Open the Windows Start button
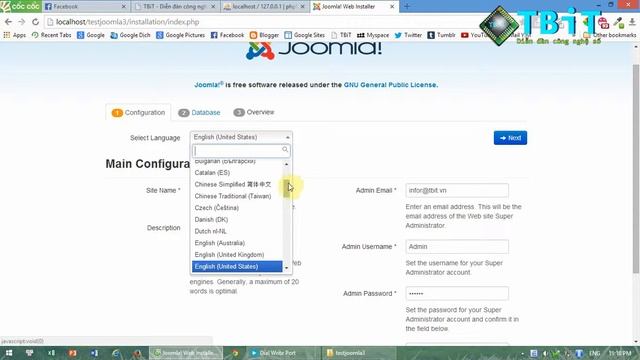The height and width of the screenshot is (360, 640). pyautogui.click(x=9, y=353)
